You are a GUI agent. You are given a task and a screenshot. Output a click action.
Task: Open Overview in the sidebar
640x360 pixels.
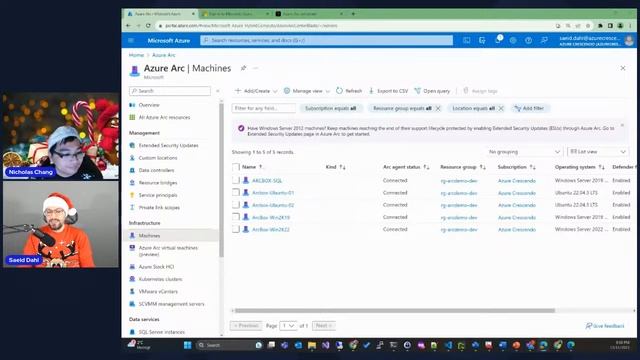[x=149, y=105]
